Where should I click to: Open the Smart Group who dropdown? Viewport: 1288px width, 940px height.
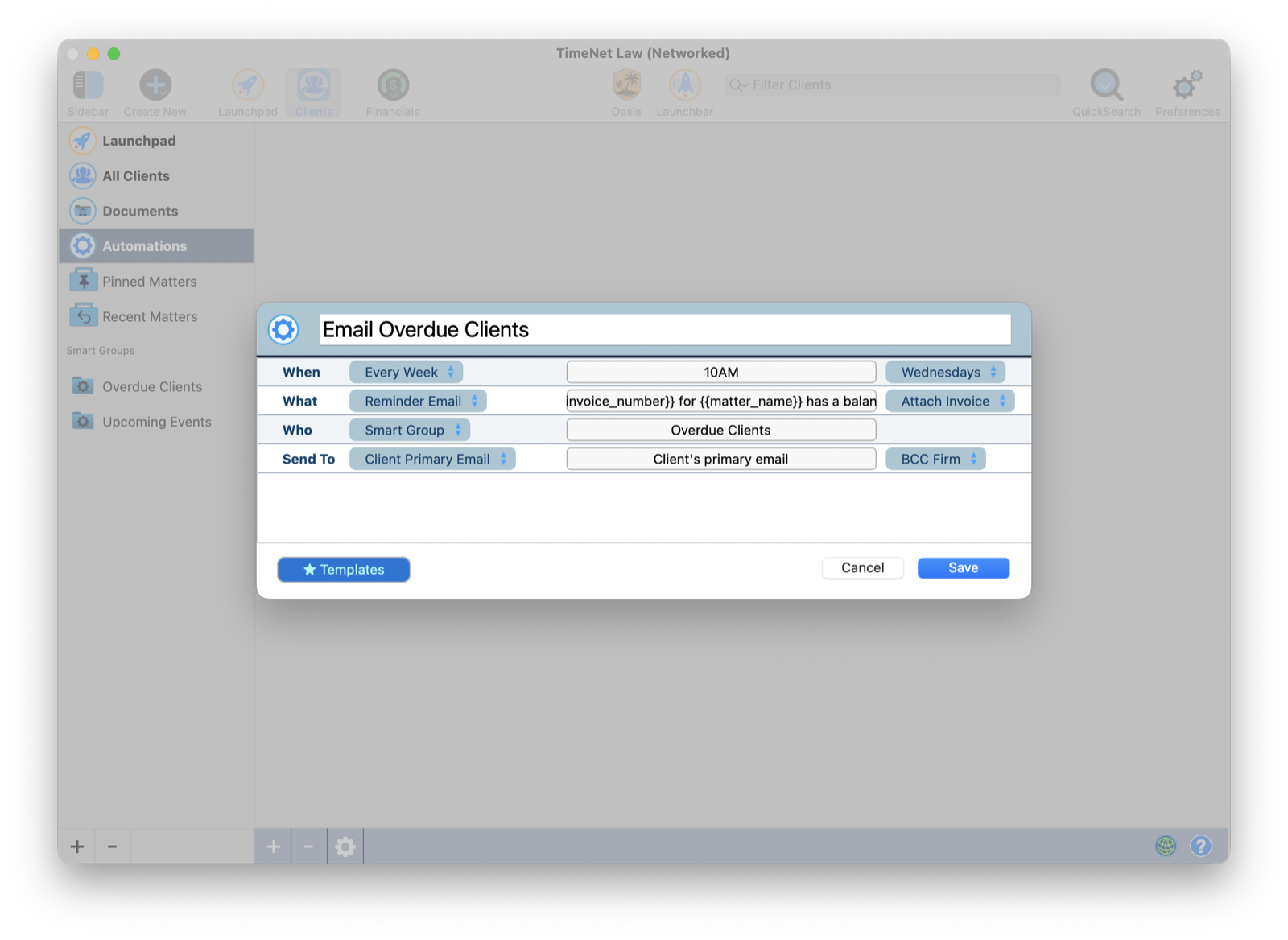point(410,430)
